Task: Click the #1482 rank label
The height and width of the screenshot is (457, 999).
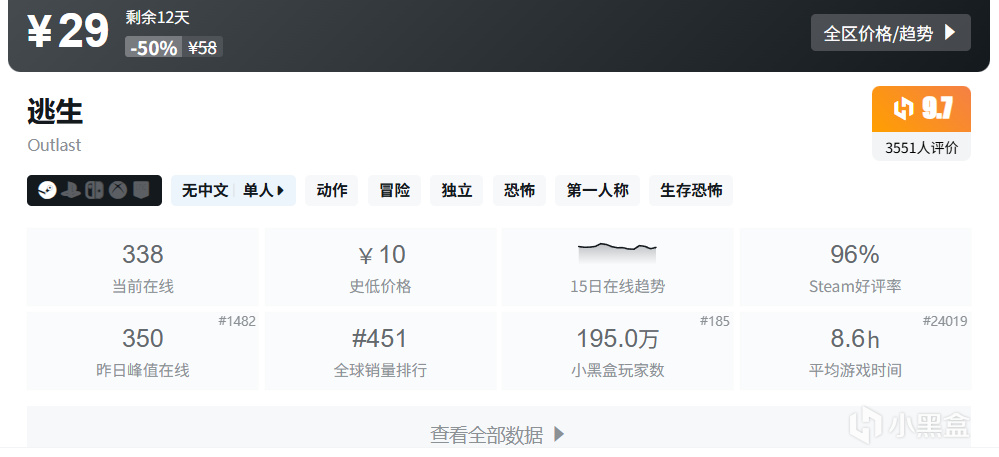Action: [x=236, y=321]
